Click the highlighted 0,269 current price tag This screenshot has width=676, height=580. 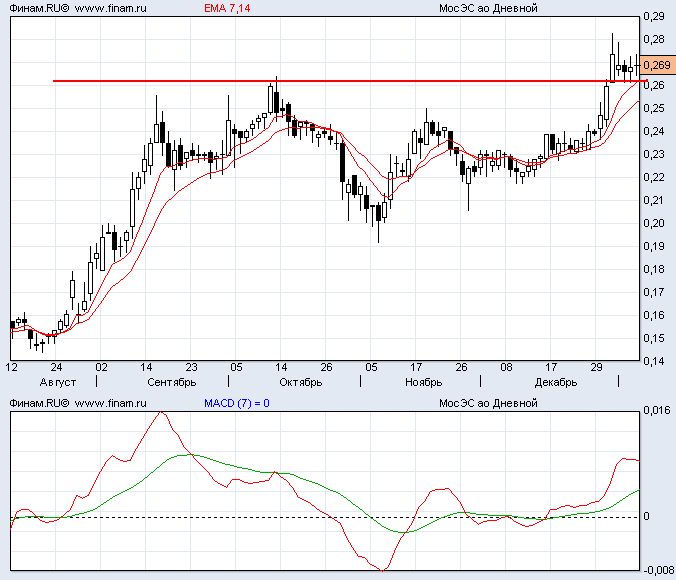click(657, 65)
